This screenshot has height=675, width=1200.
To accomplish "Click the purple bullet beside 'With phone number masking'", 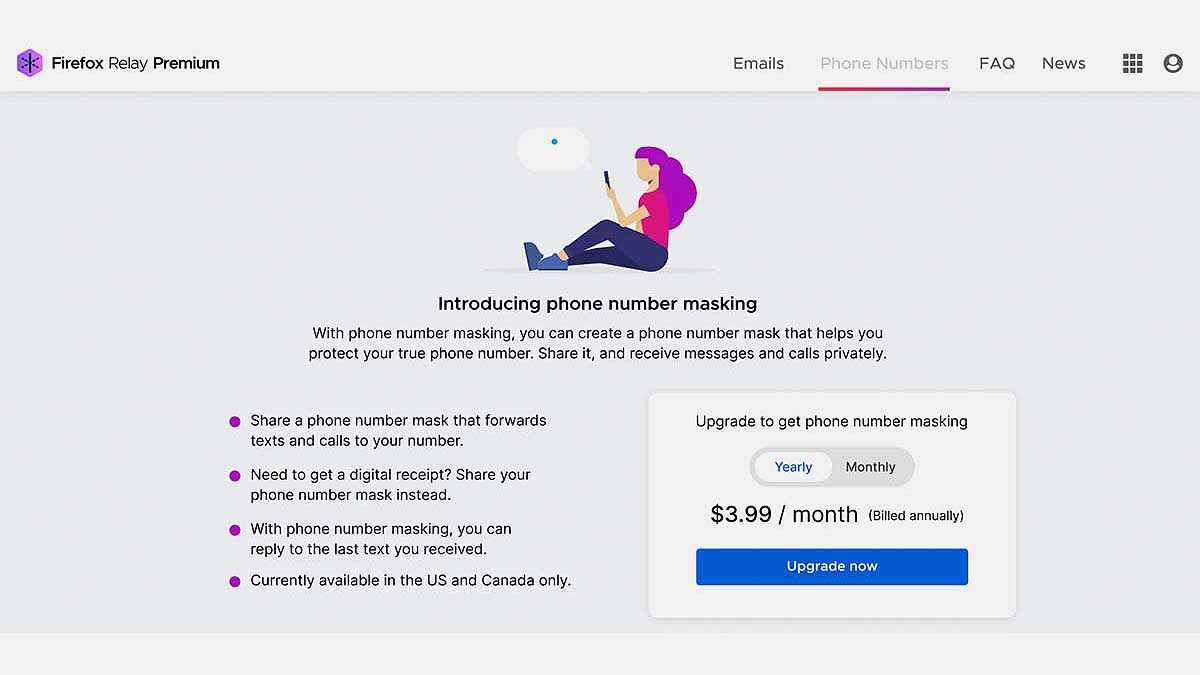I will coord(235,529).
